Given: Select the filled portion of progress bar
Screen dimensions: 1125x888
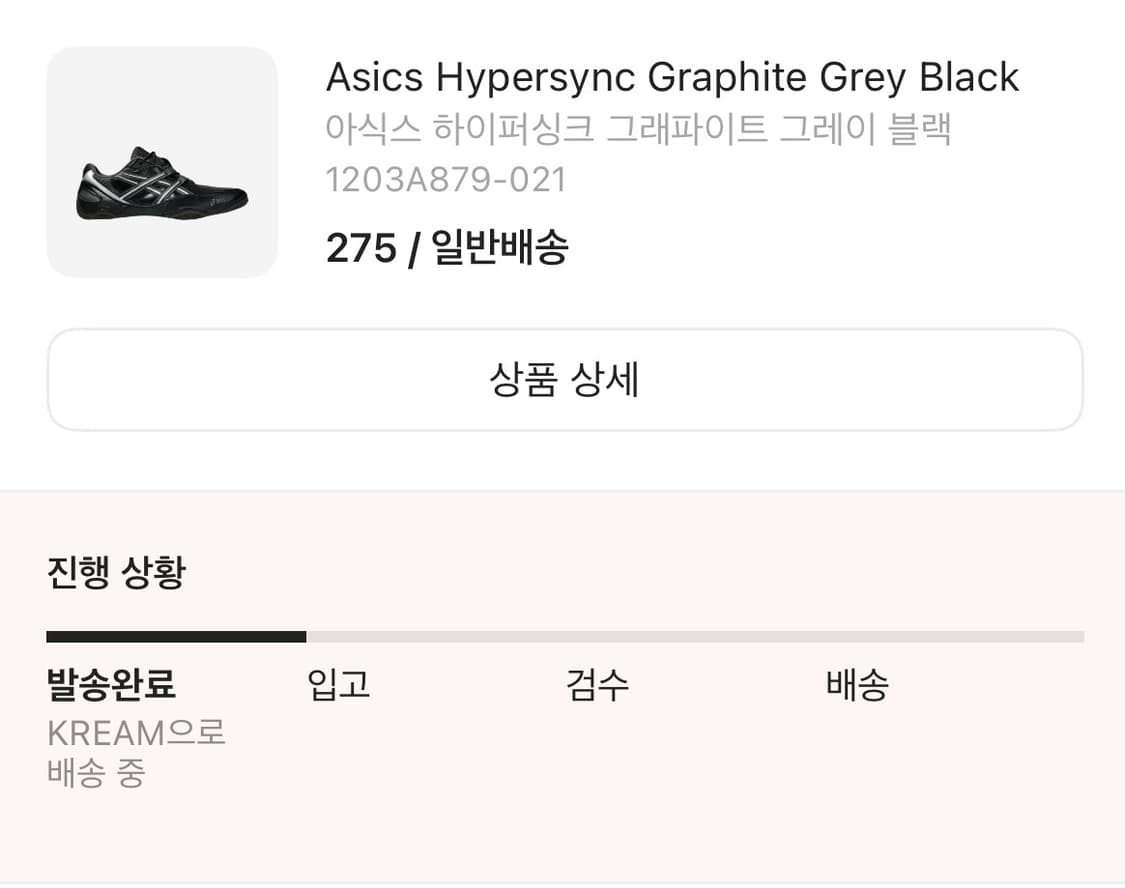Looking at the screenshot, I should (x=175, y=635).
